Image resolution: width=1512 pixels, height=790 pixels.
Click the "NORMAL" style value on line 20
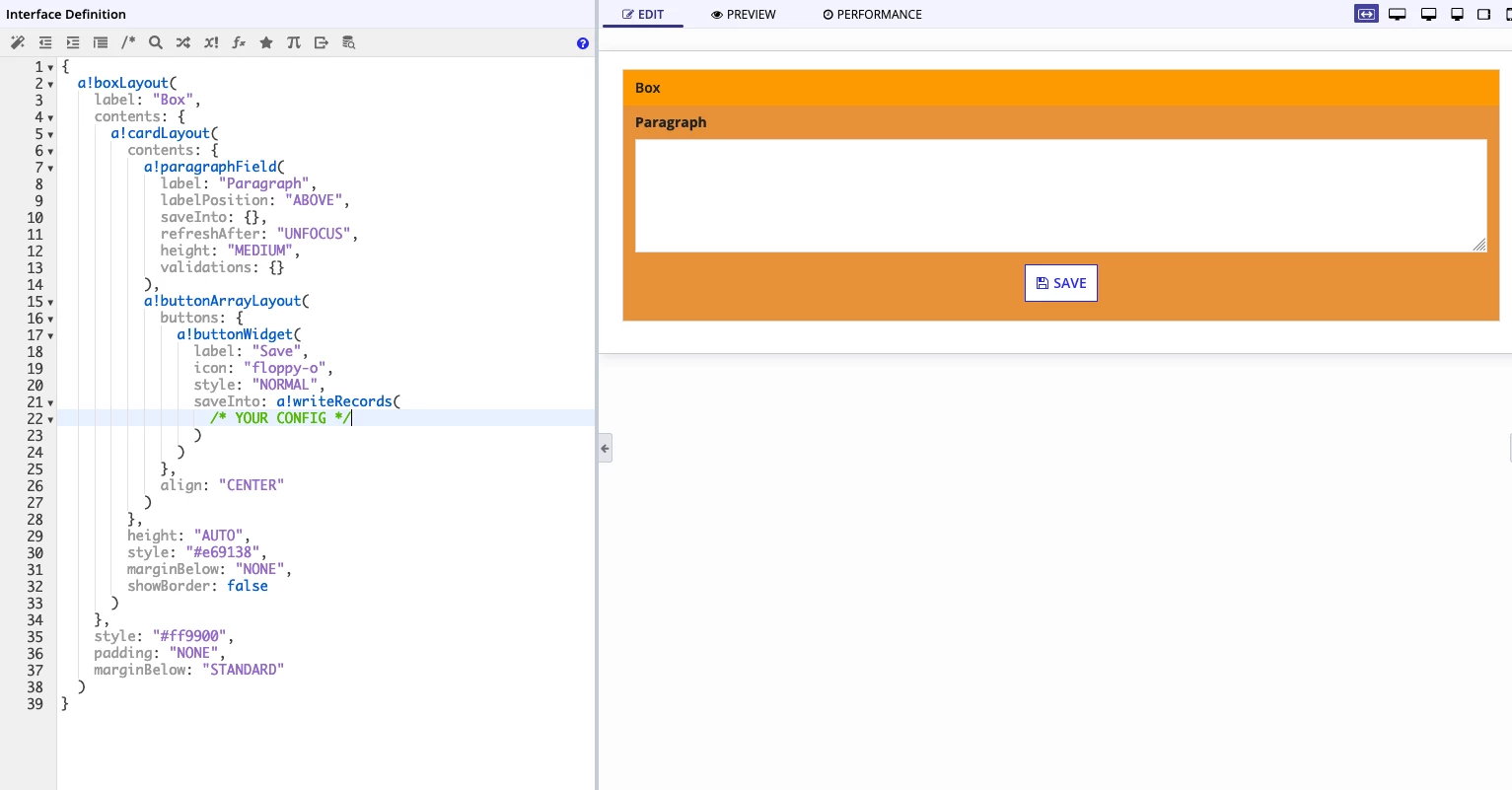284,385
